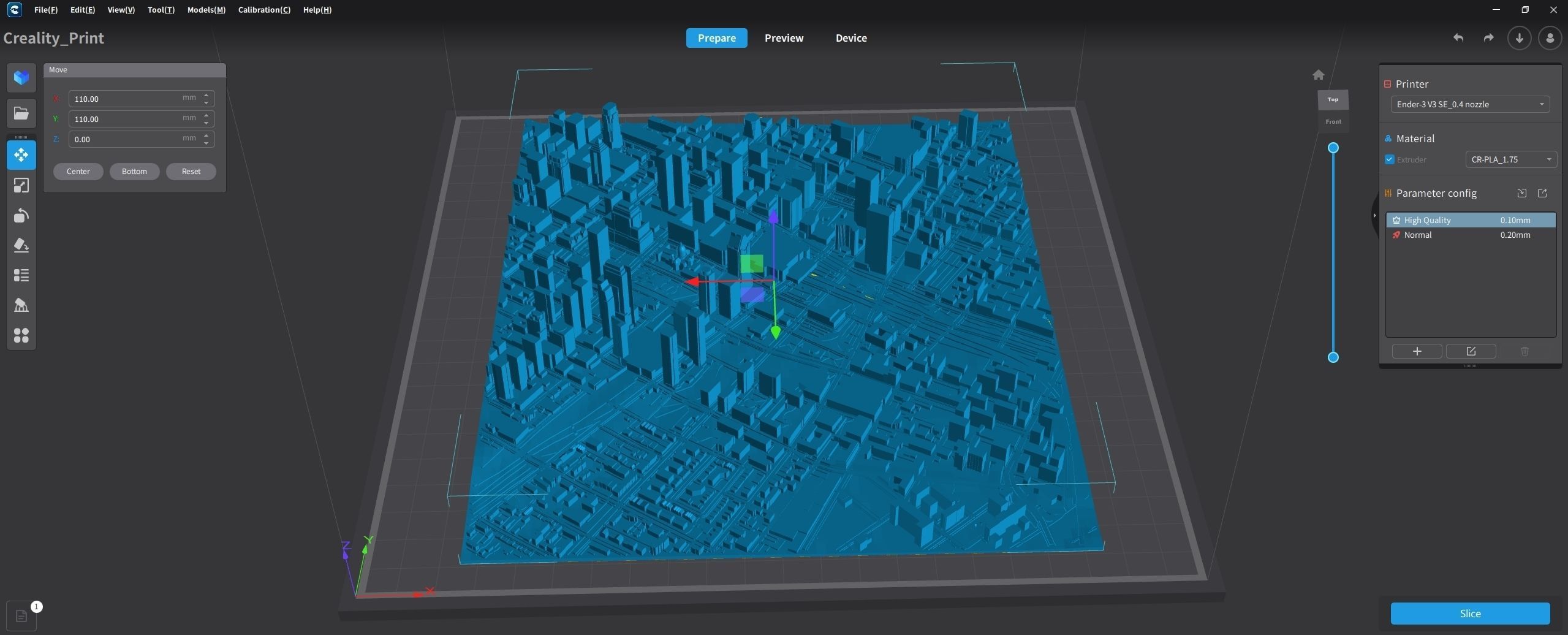Increase X value with the up stepper
1568x635 pixels.
[206, 95]
